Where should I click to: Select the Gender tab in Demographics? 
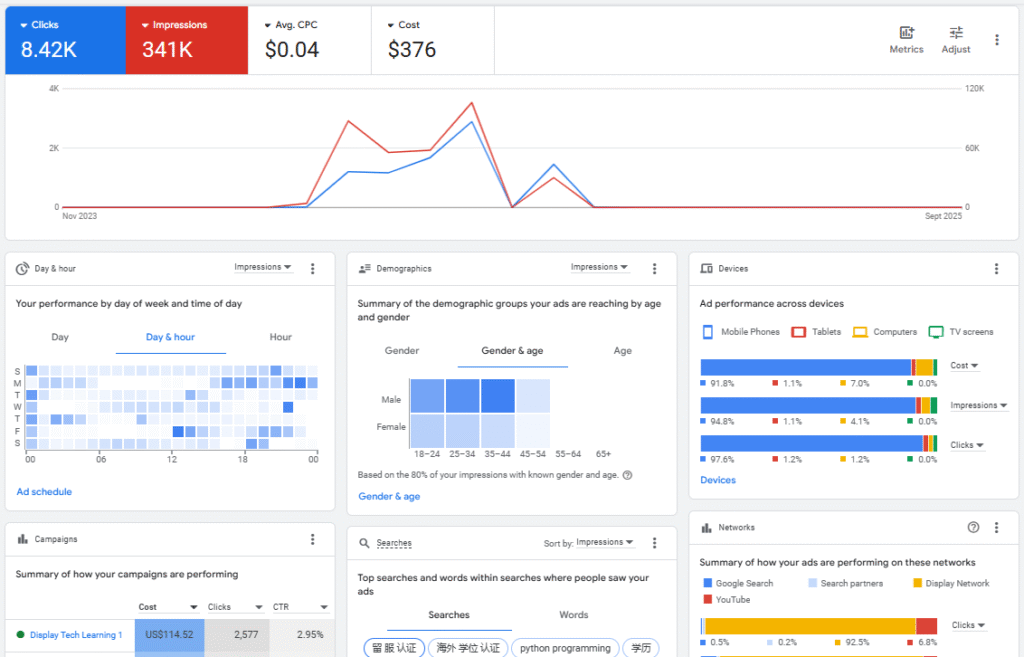[x=402, y=351]
